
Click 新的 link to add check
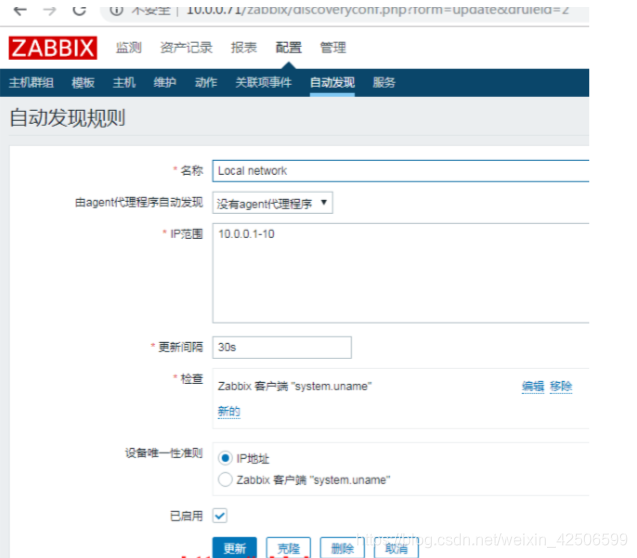229,411
